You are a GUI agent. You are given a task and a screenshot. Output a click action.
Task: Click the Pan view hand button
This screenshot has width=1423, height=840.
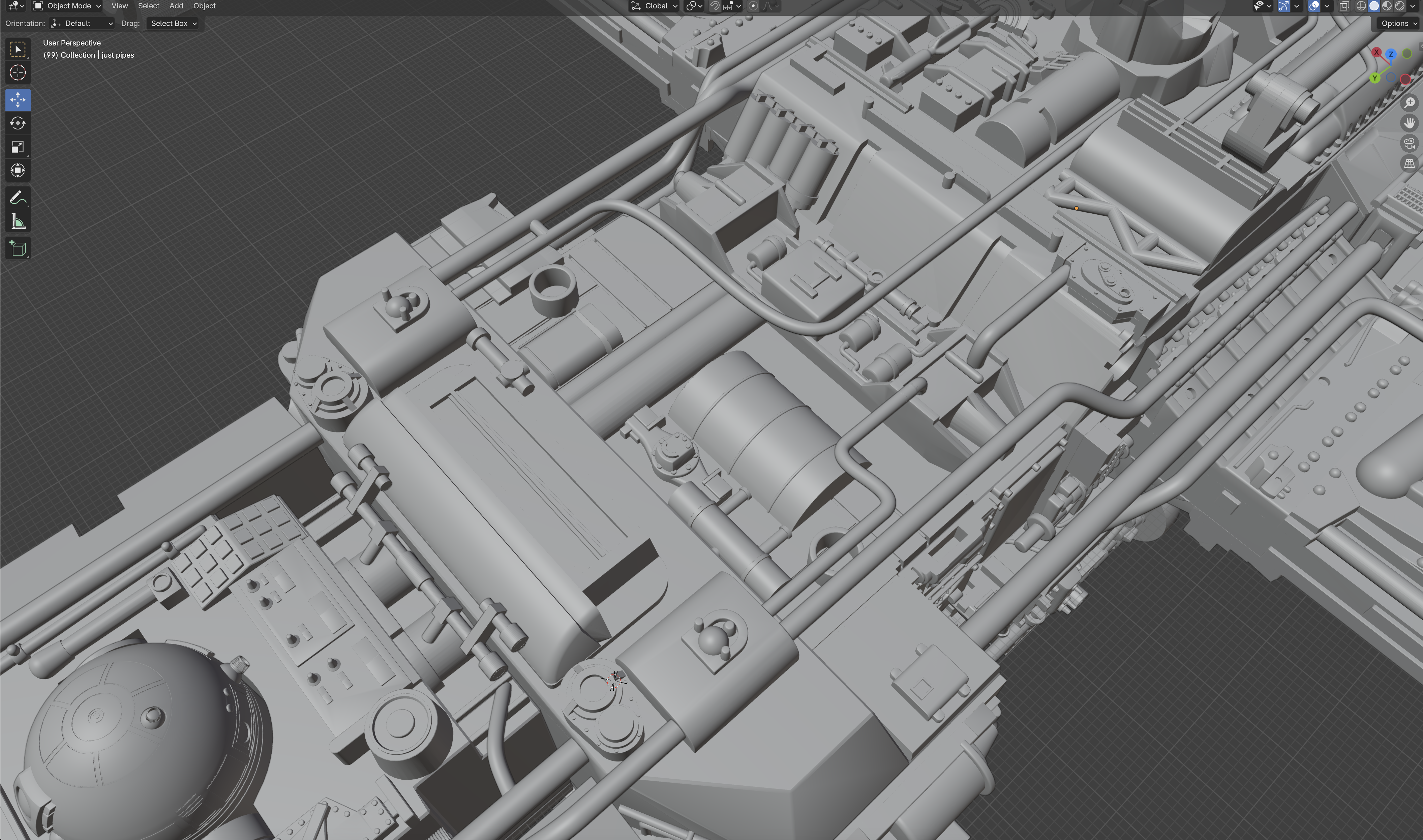(x=1410, y=123)
